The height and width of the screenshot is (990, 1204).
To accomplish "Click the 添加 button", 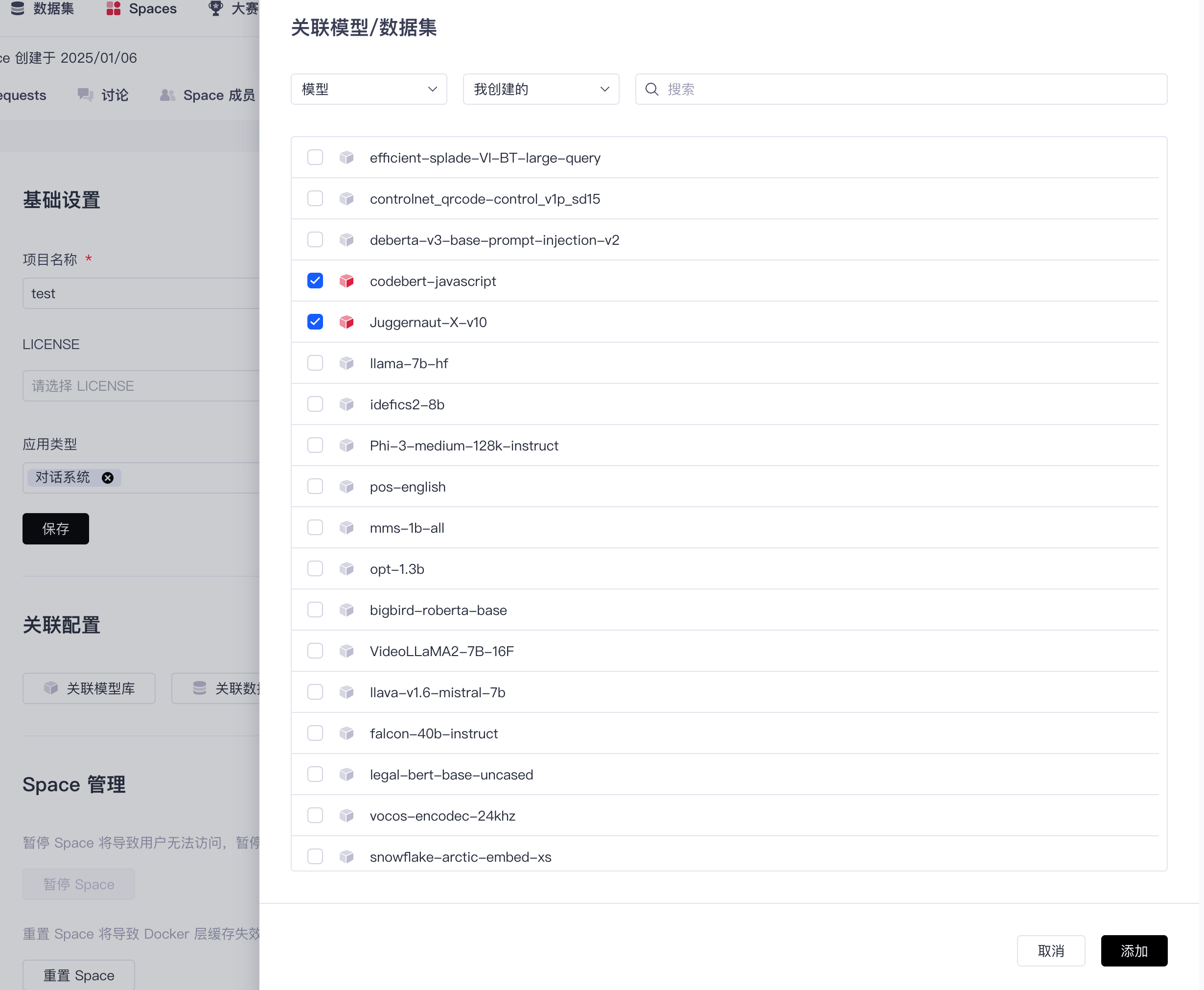I will click(x=1134, y=951).
